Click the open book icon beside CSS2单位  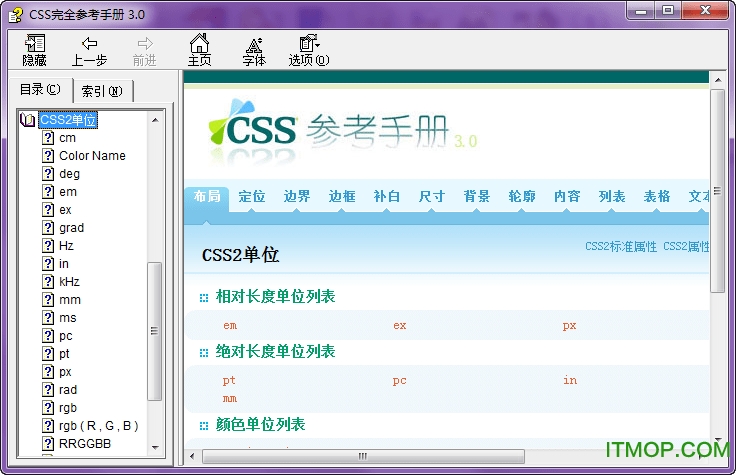pos(27,120)
